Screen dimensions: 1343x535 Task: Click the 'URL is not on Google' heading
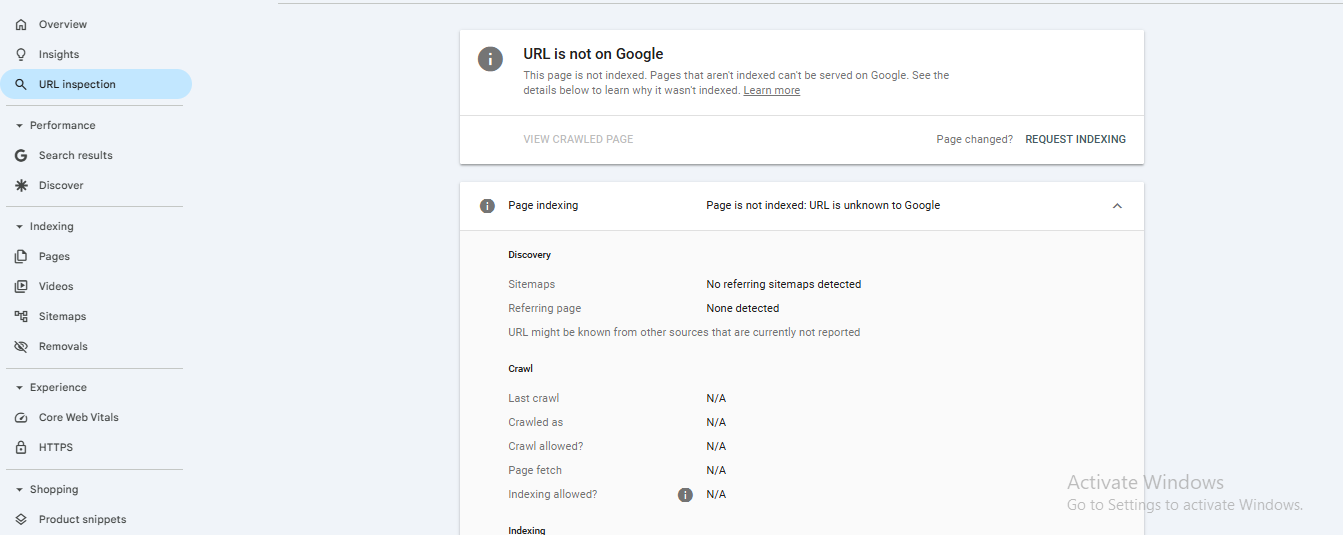coord(593,54)
